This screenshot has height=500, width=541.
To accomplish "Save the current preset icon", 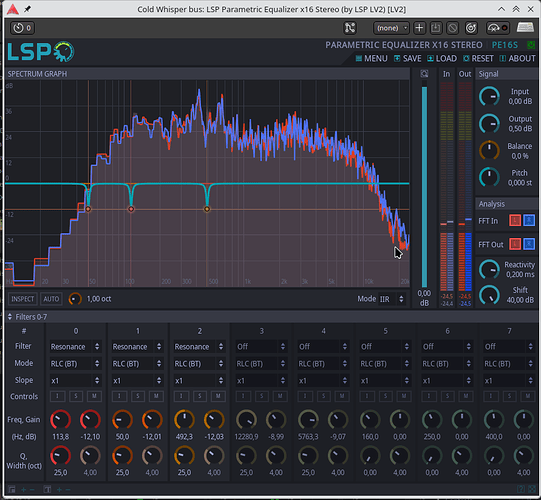I will [x=436, y=28].
